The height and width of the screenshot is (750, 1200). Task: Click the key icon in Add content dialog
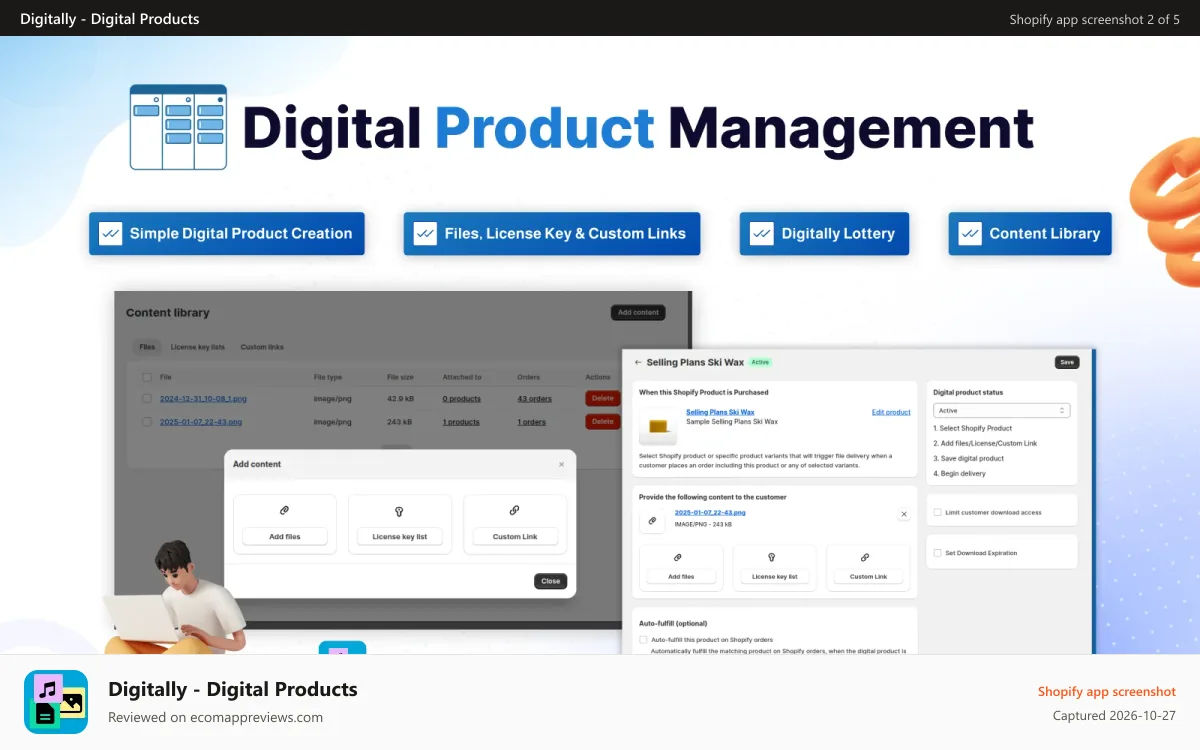[400, 510]
